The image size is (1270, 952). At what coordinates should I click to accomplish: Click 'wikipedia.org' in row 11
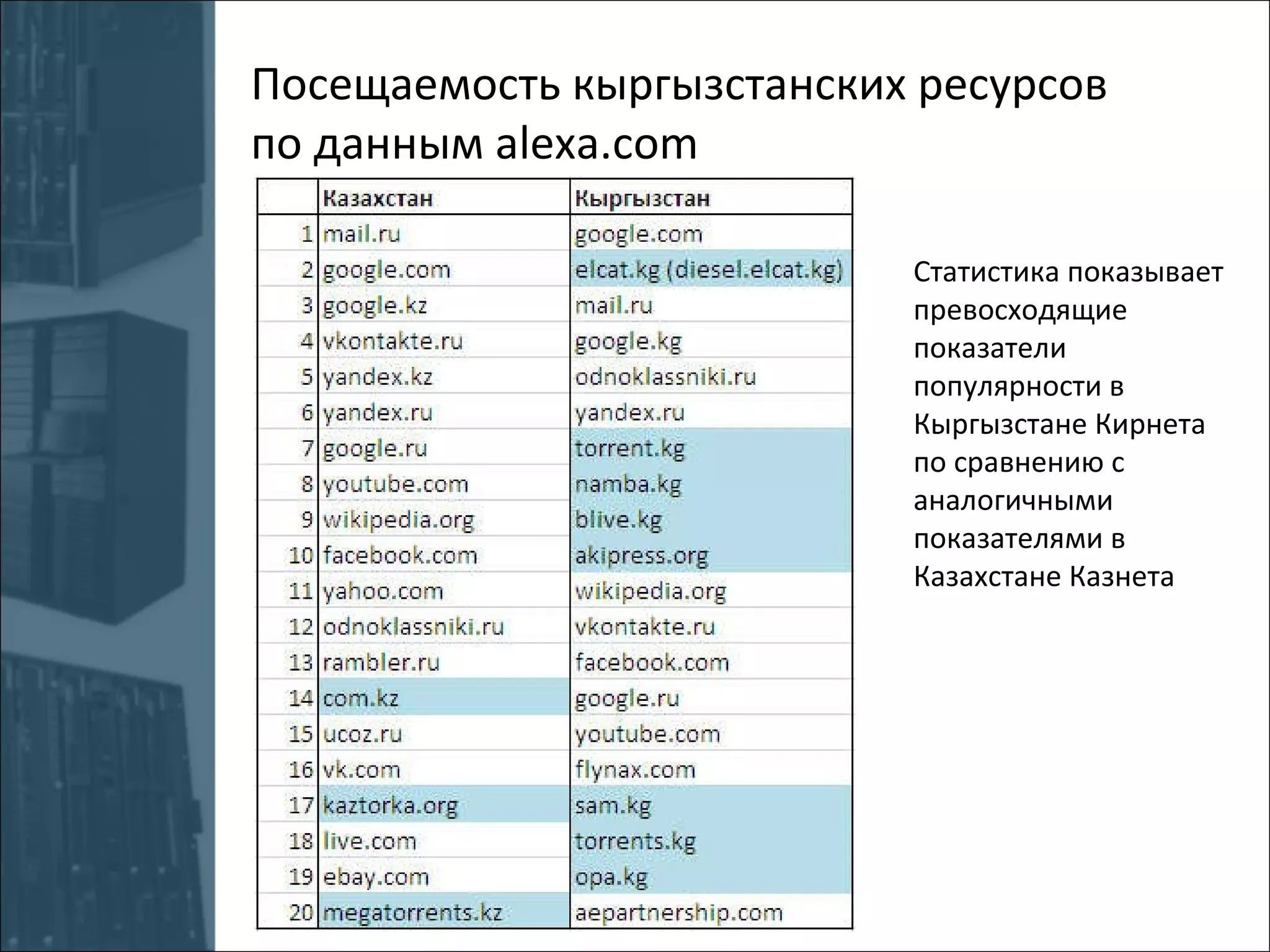[x=711, y=590]
